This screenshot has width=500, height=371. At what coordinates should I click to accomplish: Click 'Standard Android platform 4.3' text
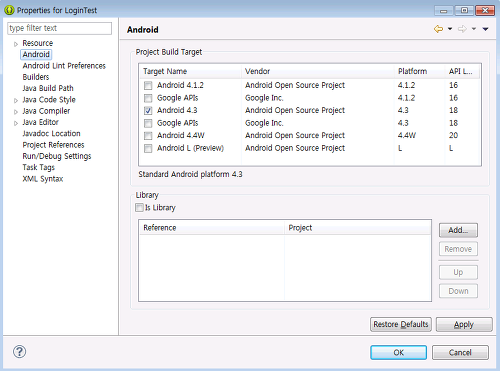pyautogui.click(x=190, y=174)
